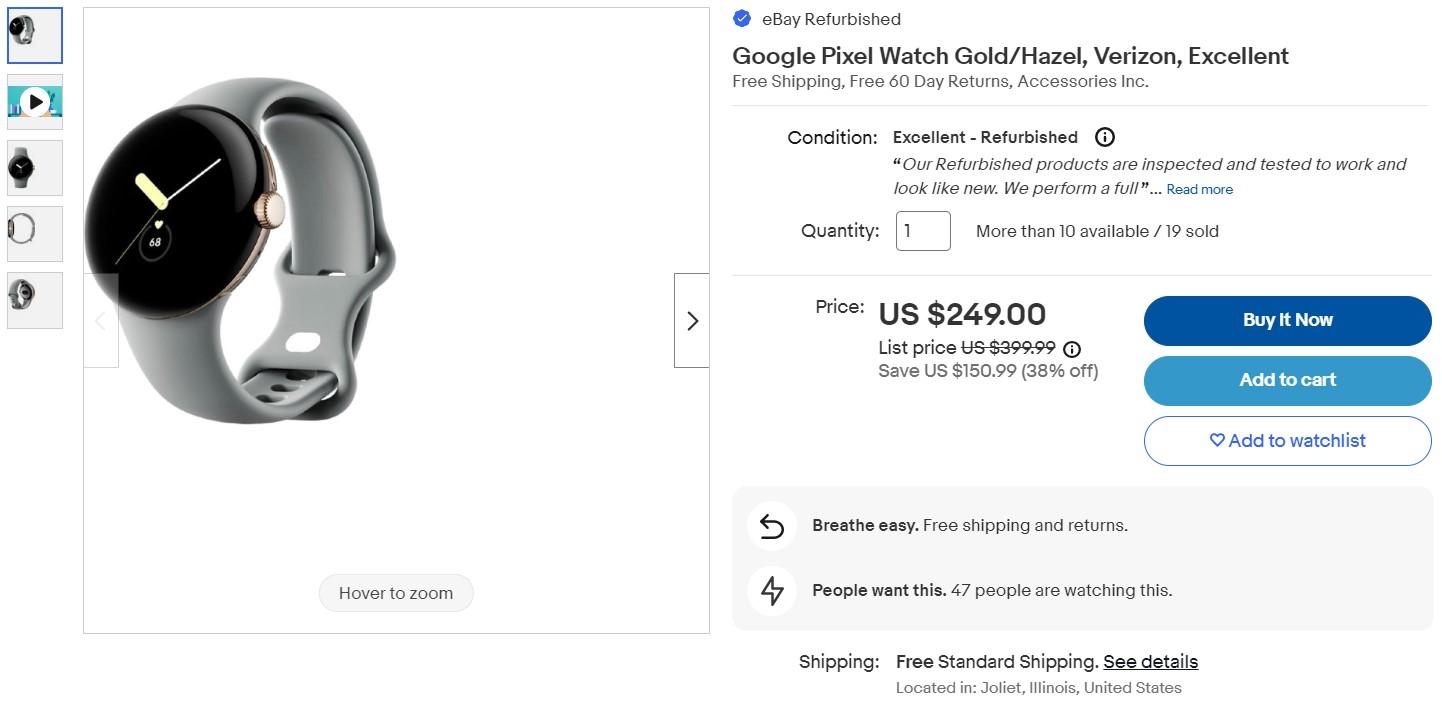Viewport: 1442px width, 703px height.
Task: Click the Hover to zoom label
Action: [x=395, y=593]
